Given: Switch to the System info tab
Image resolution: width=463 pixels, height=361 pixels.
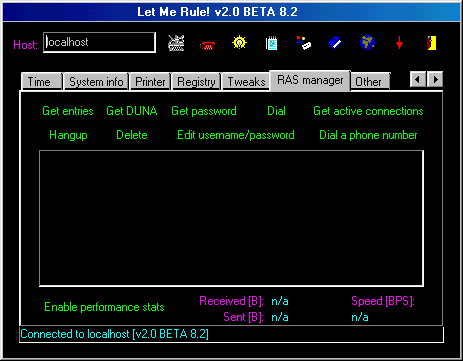Looking at the screenshot, I should pyautogui.click(x=96, y=82).
